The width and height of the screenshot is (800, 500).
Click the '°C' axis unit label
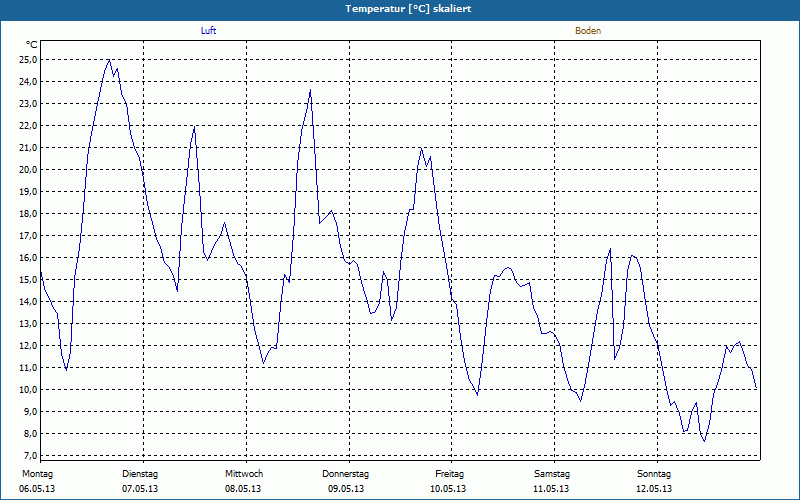click(32, 45)
